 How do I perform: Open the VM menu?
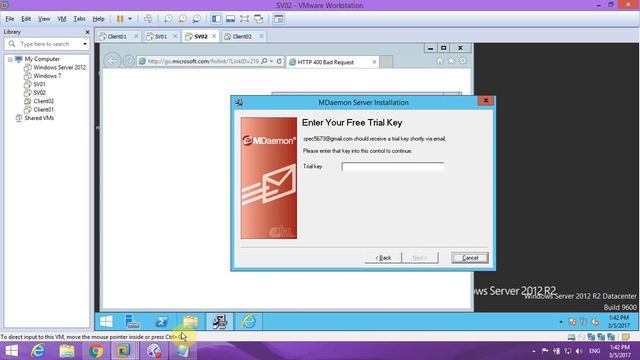pos(62,19)
